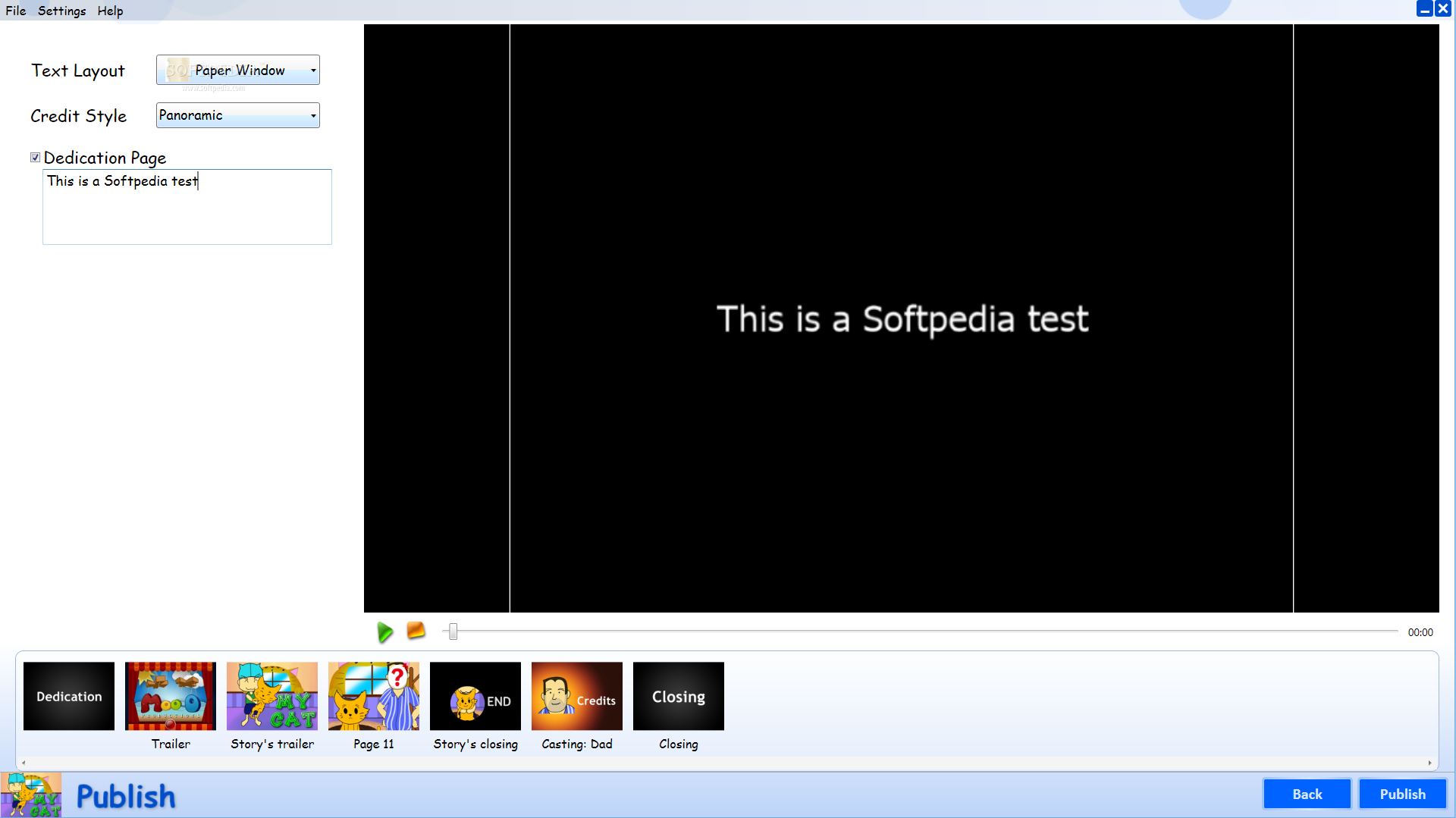Viewport: 1456px width, 818px height.
Task: Select the Closing thumbnail
Action: (x=679, y=696)
